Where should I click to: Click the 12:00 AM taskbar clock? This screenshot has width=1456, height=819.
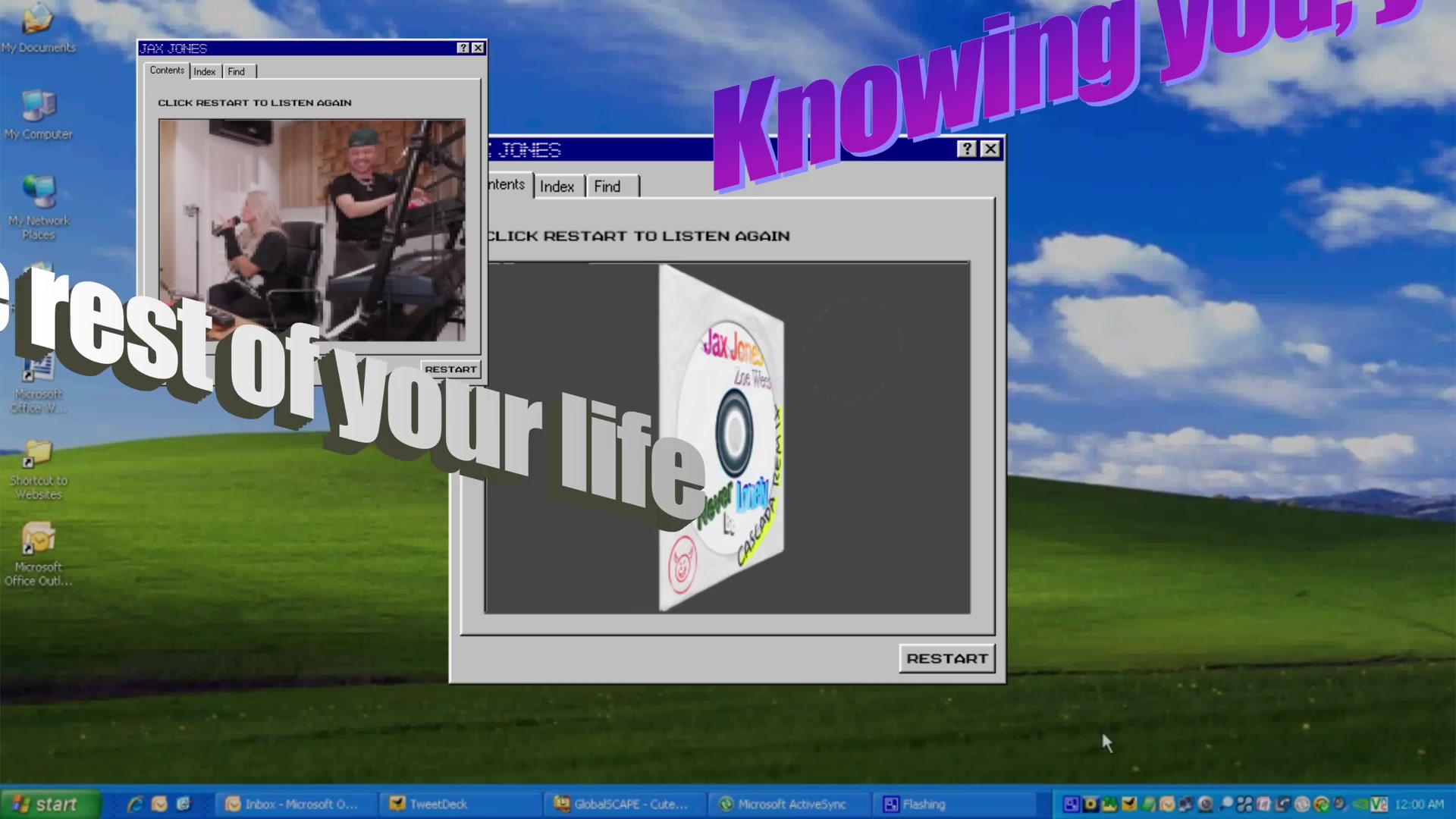coord(1420,804)
